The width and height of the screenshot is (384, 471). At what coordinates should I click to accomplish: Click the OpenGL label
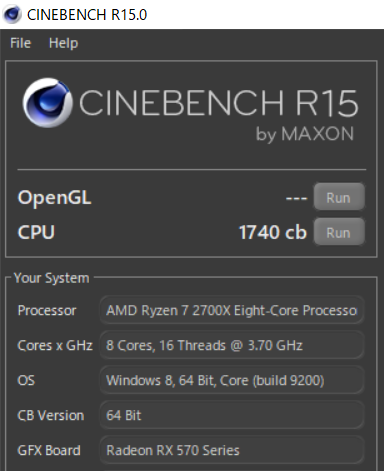pos(54,198)
